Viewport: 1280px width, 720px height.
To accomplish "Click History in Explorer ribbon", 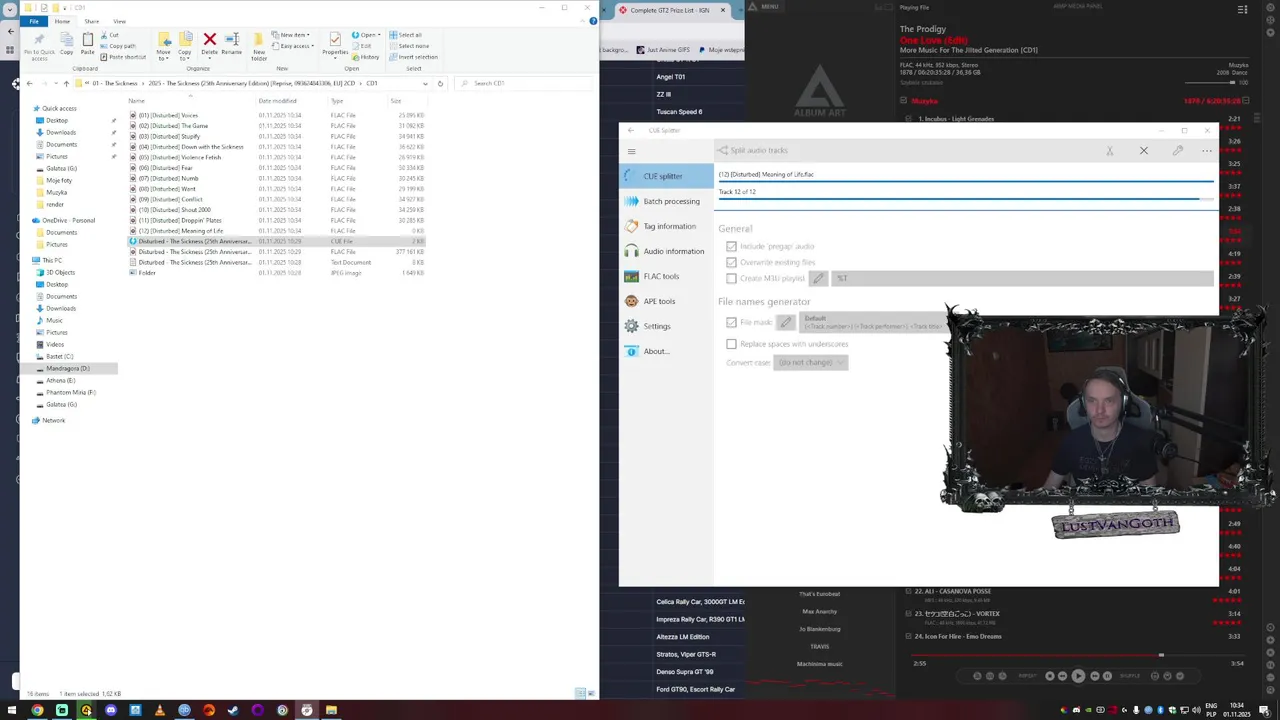I will tap(365, 57).
